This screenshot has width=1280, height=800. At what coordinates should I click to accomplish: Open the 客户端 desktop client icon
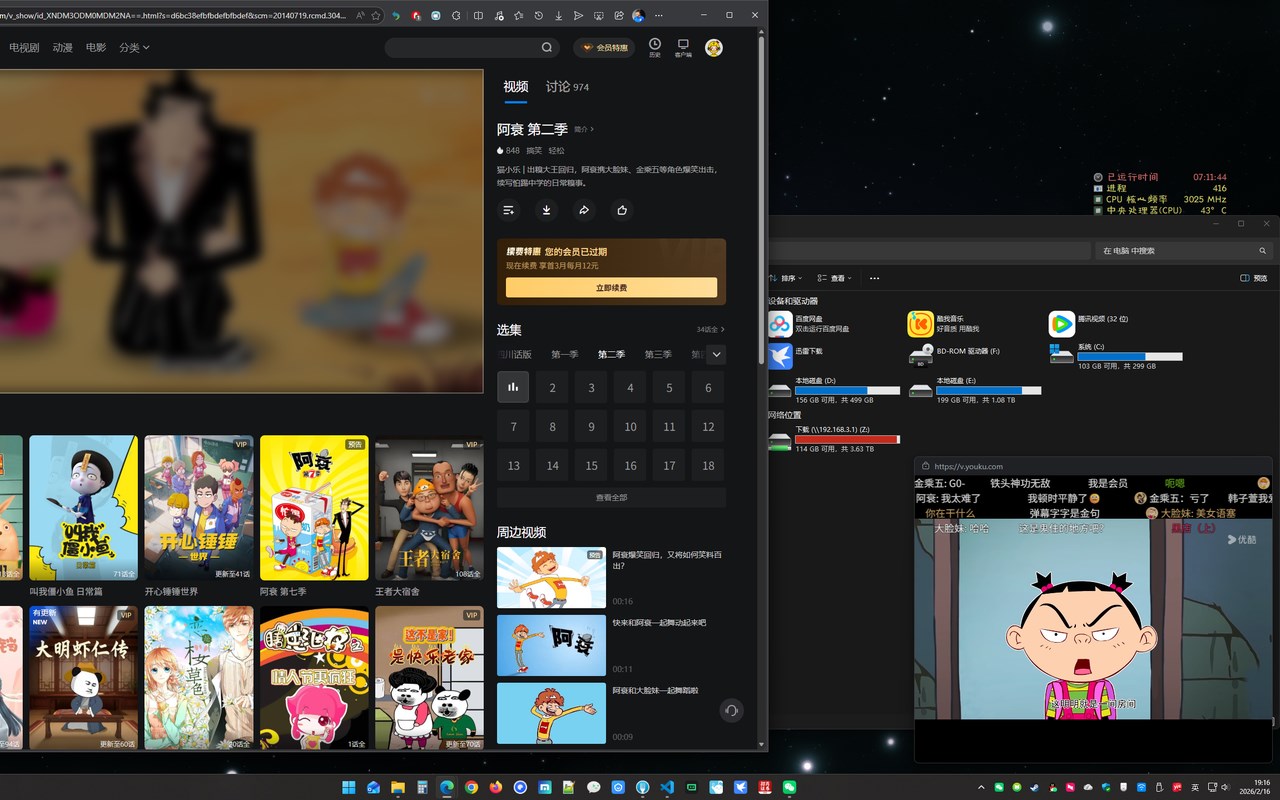click(x=683, y=47)
